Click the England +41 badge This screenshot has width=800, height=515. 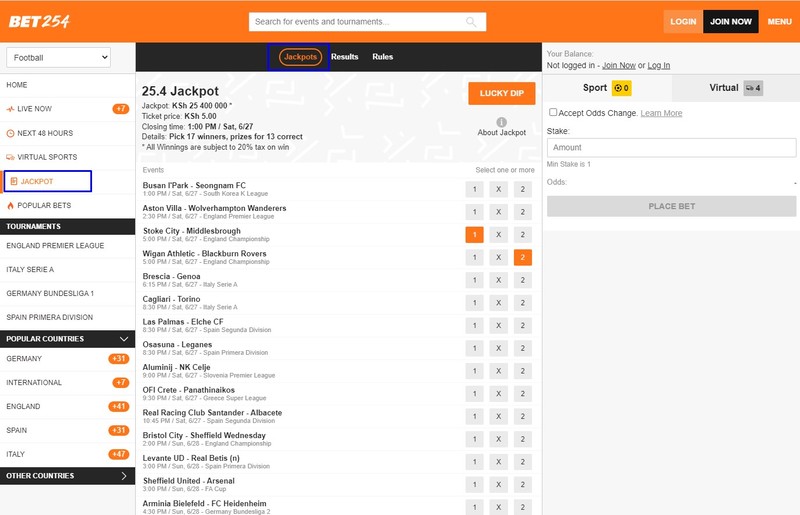pos(119,406)
